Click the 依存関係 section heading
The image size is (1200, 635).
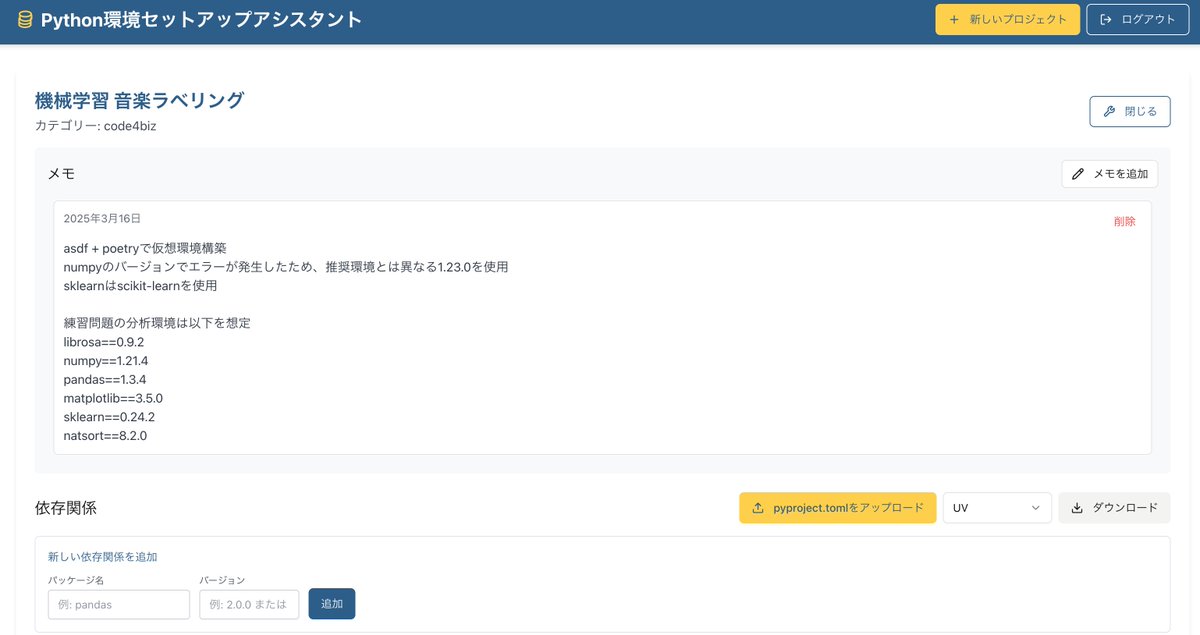(66, 508)
